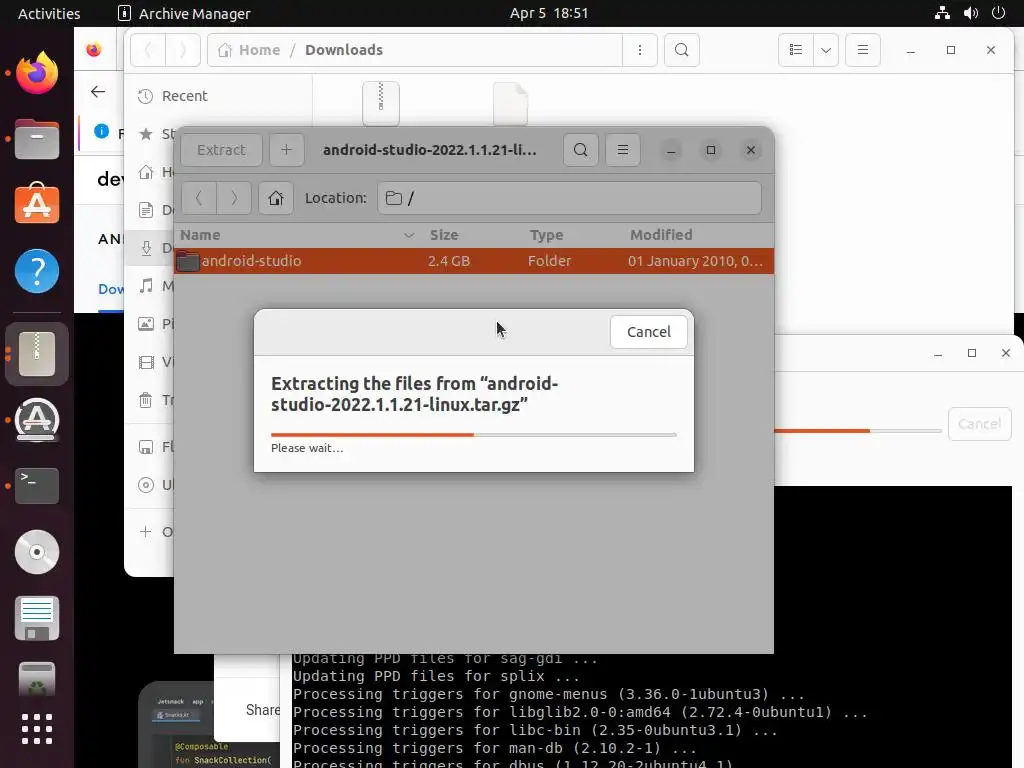Click the plus Other Locations icon in Files
The image size is (1024, 768).
(x=146, y=532)
